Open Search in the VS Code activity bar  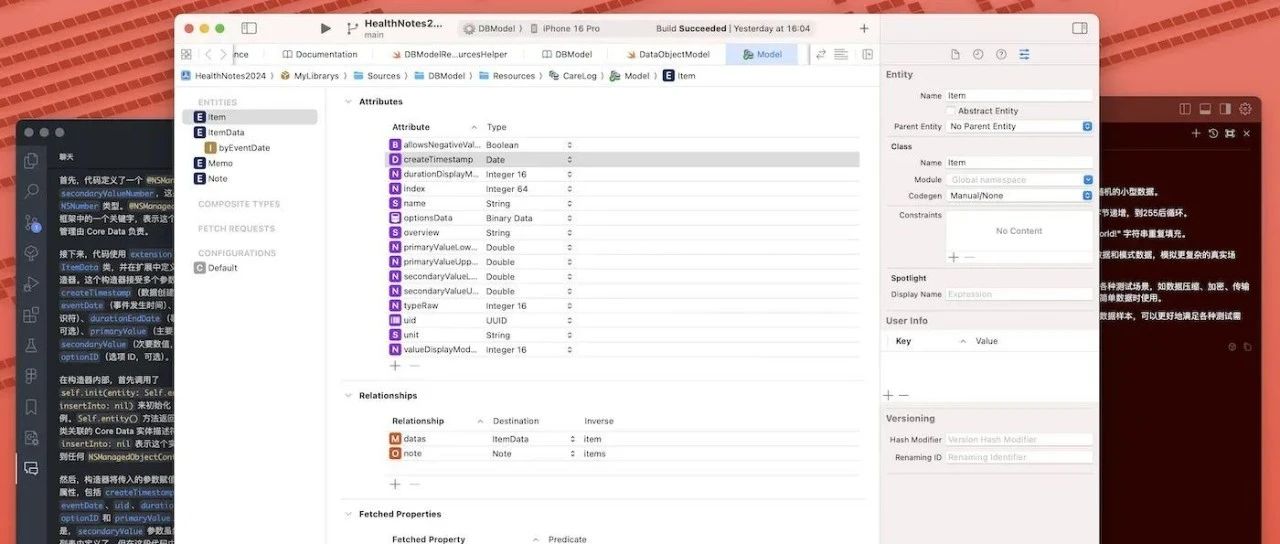[31, 191]
